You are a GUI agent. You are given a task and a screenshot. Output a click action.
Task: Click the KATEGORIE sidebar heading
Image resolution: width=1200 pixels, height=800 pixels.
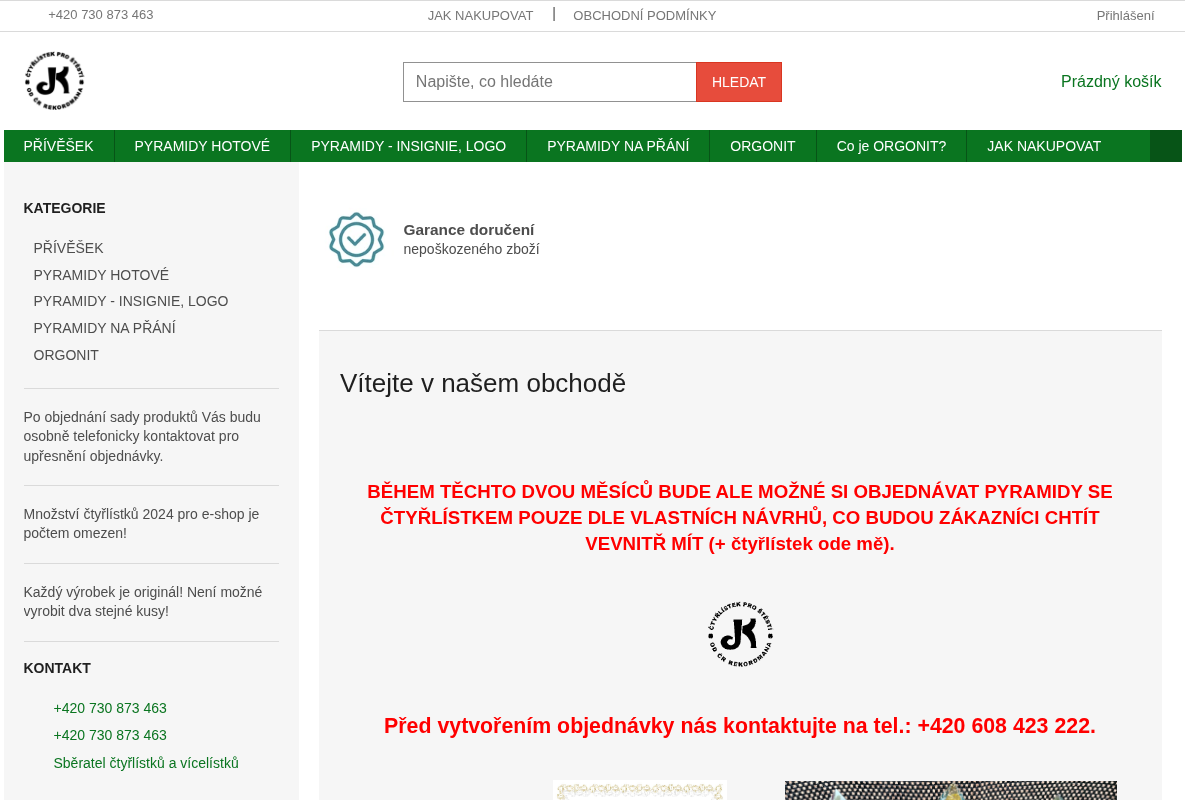click(65, 208)
